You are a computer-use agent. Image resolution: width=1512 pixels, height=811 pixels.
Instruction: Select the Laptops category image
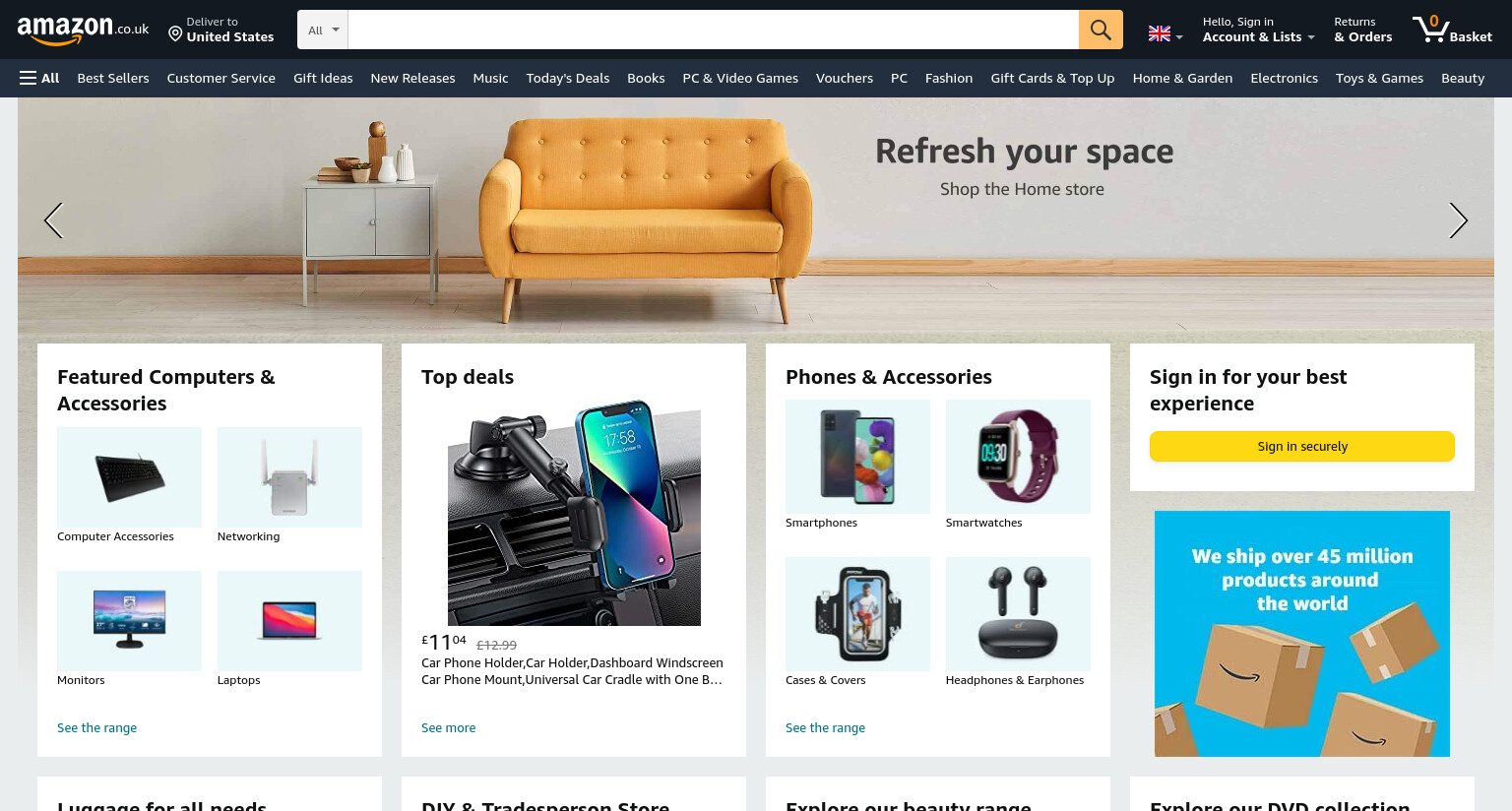(x=289, y=621)
